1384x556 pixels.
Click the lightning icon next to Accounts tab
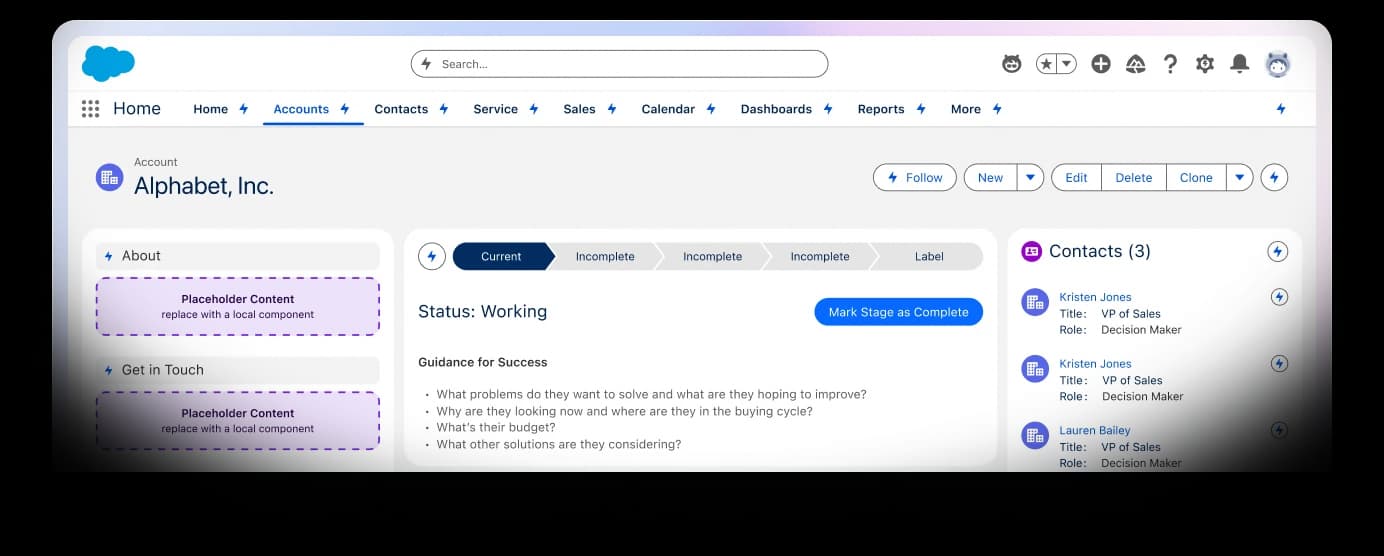pyautogui.click(x=344, y=109)
